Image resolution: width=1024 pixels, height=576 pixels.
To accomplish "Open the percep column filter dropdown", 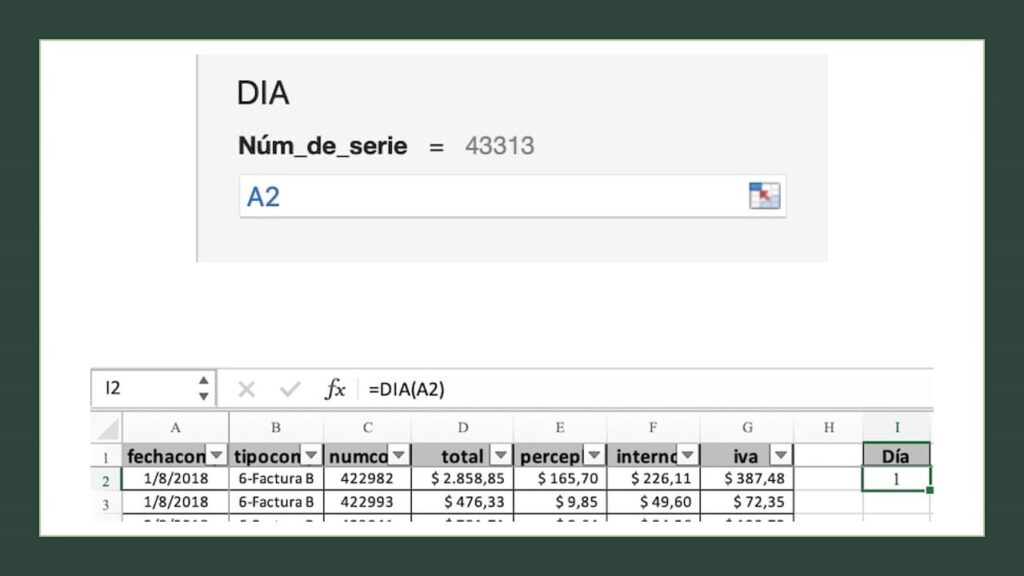I will tap(592, 455).
